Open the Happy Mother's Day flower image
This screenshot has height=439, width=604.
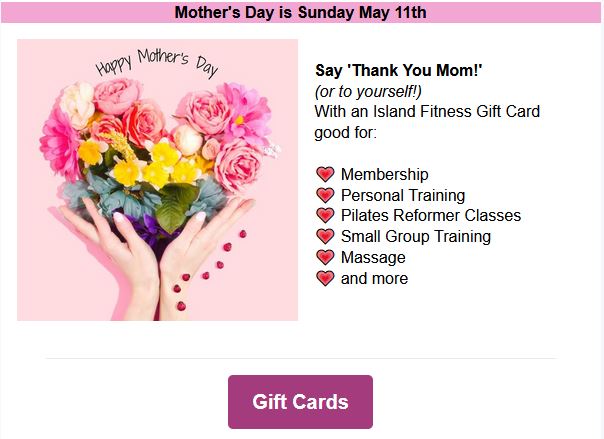[x=157, y=180]
